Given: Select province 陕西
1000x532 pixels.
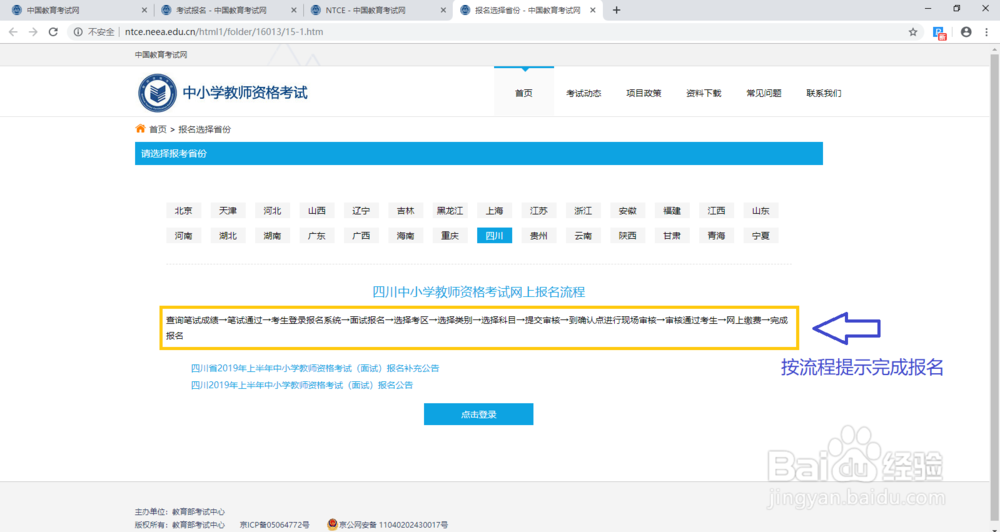Looking at the screenshot, I should 628,235.
